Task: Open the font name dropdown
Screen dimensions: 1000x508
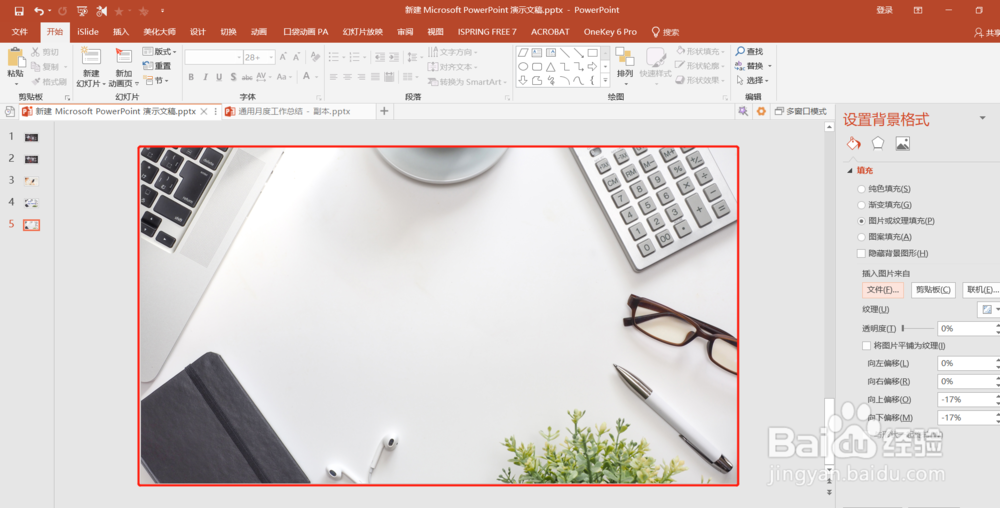Action: (x=239, y=57)
